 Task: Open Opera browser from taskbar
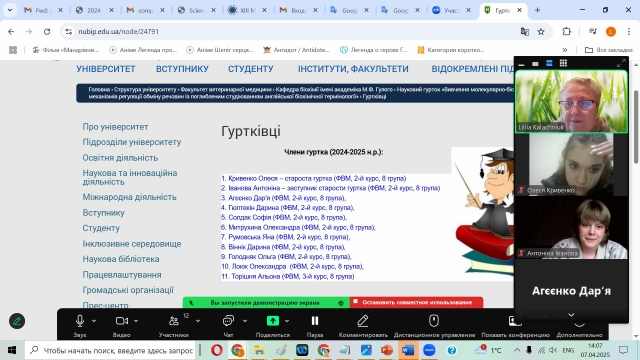tap(216, 350)
